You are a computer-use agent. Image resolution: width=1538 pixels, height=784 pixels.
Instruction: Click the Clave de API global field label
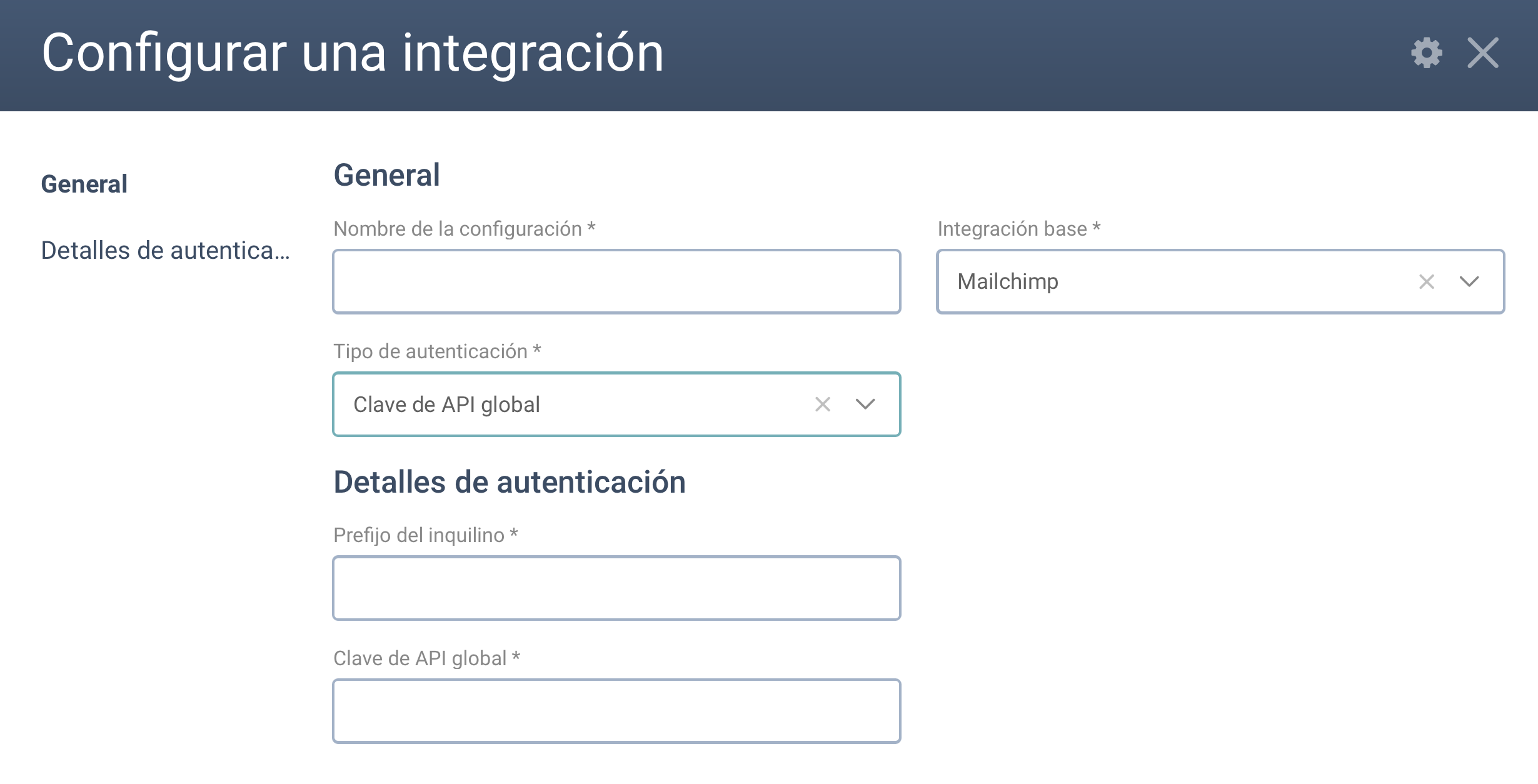click(x=426, y=658)
